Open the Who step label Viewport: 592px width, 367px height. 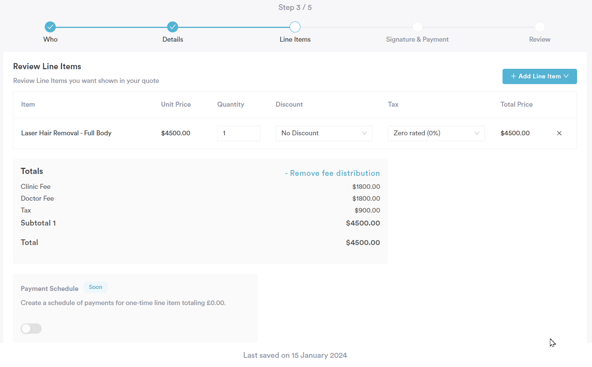50,39
